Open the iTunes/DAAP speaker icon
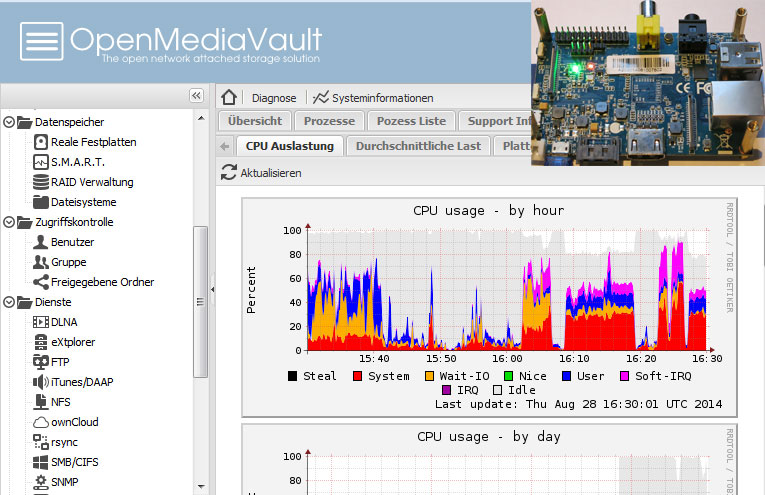This screenshot has height=495, width=765. tap(40, 382)
